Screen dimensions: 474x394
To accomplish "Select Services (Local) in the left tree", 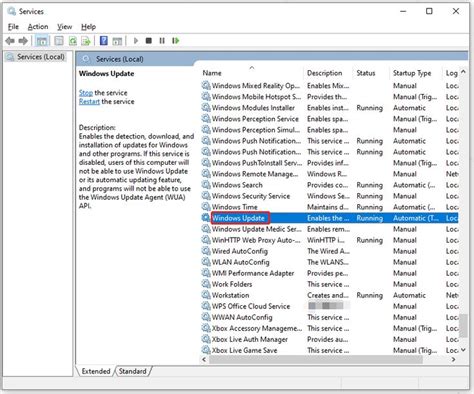I will coord(36,57).
